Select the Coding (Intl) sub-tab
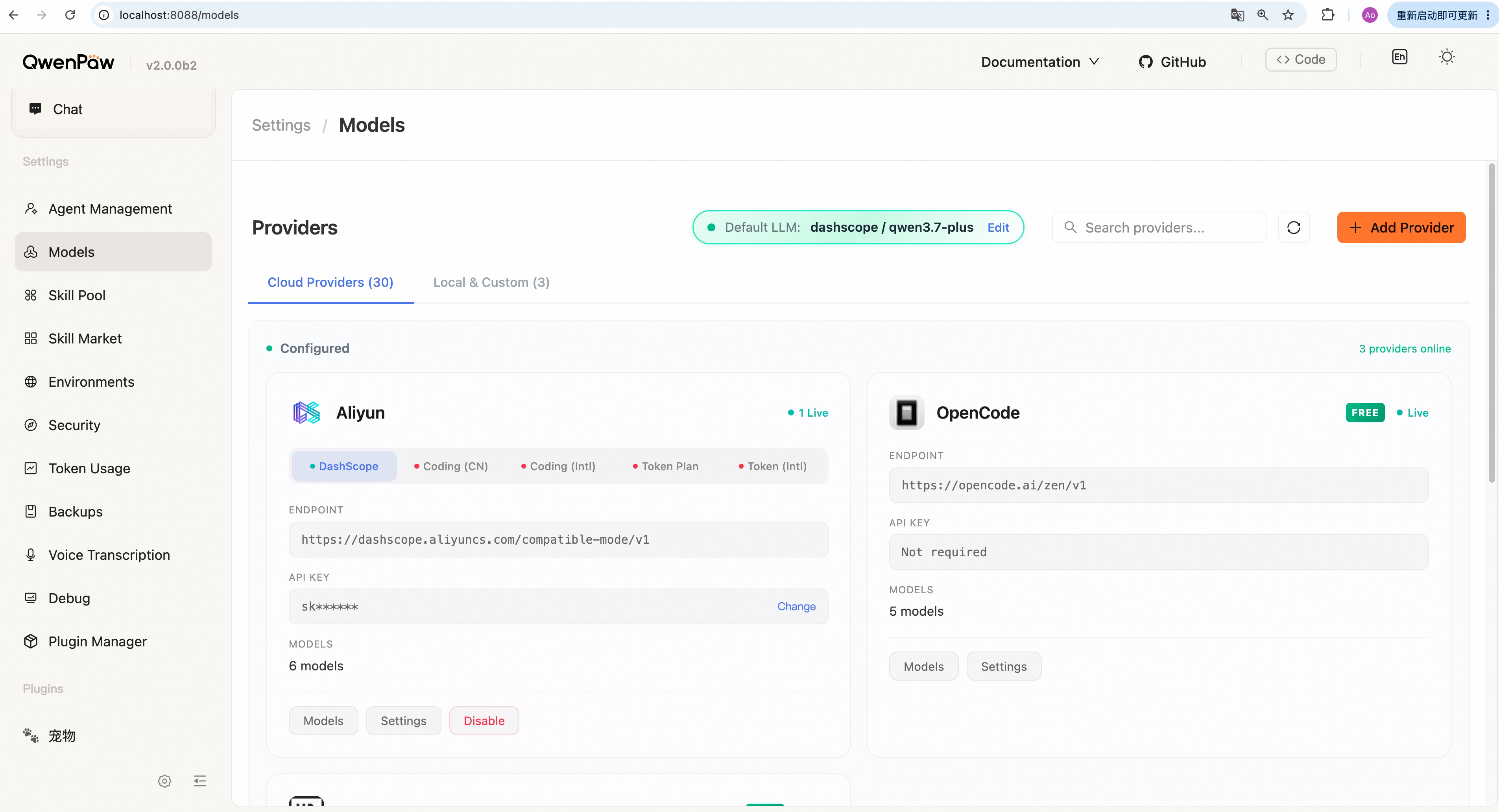1499x812 pixels. [x=558, y=467]
